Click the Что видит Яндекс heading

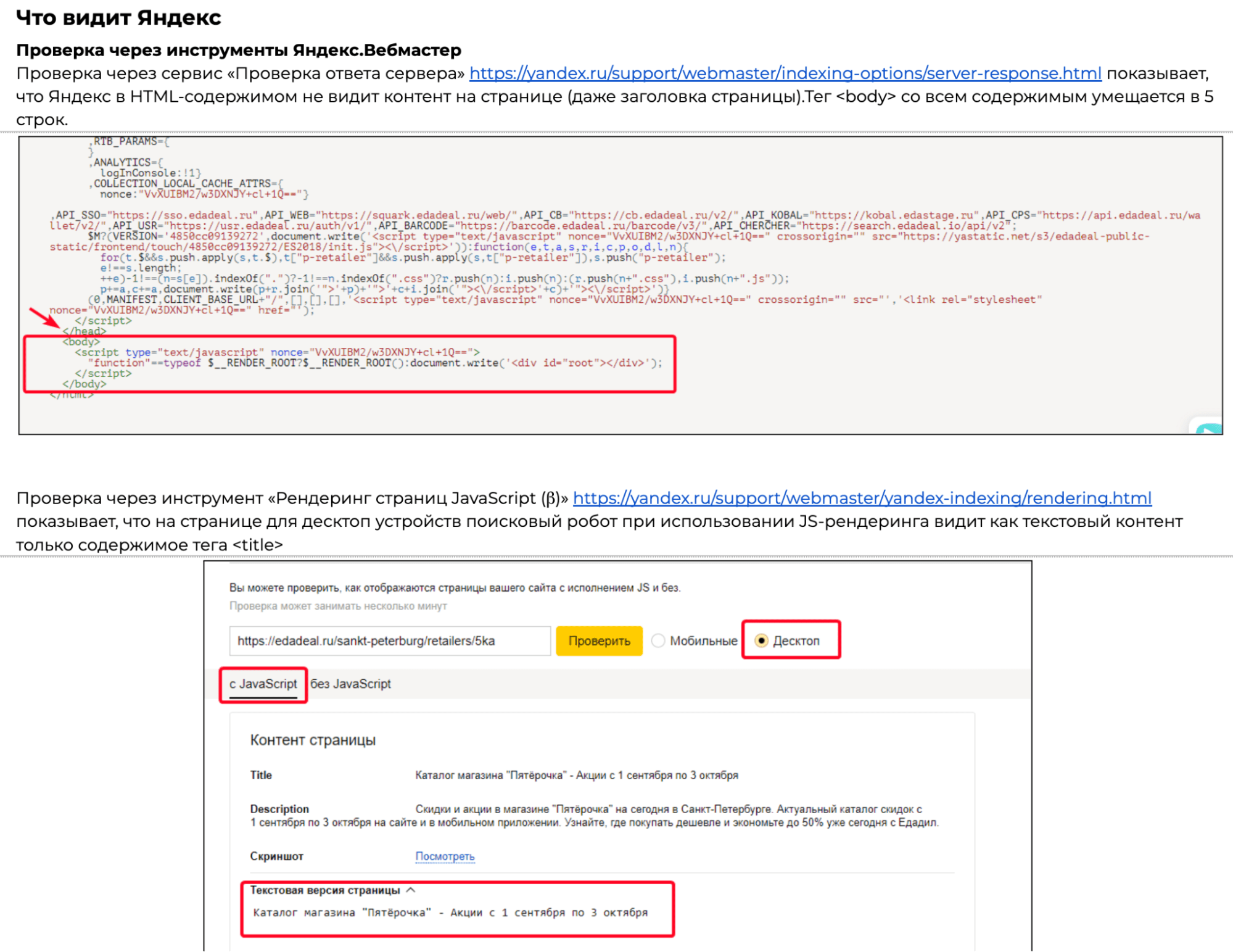point(118,18)
